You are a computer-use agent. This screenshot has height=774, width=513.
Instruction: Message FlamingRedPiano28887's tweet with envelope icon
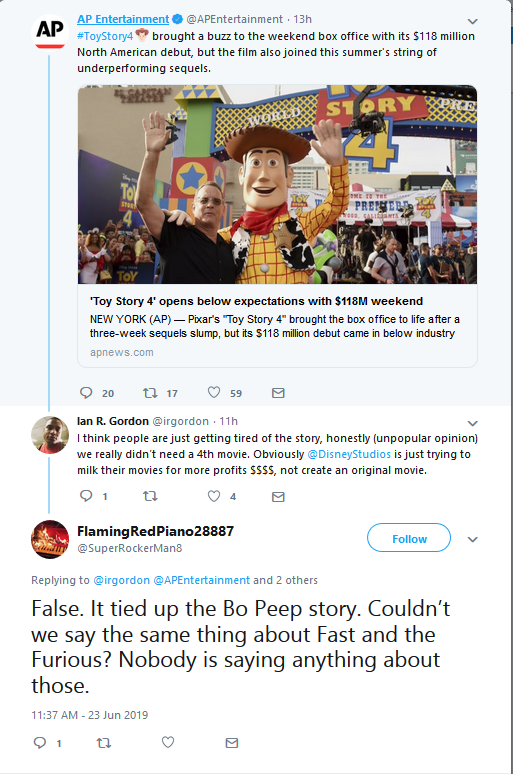click(x=232, y=742)
